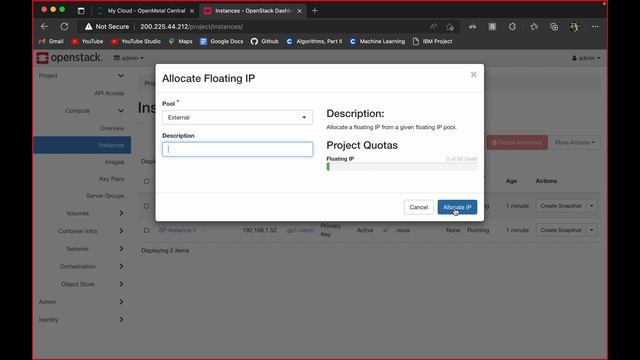
Task: Open a new browser tab
Action: tap(315, 11)
